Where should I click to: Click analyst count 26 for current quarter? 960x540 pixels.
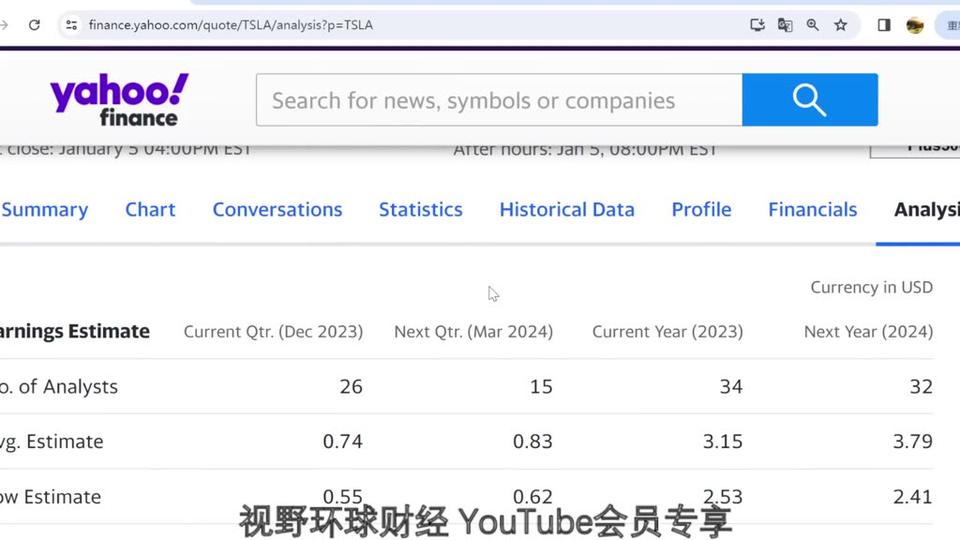[x=351, y=387]
